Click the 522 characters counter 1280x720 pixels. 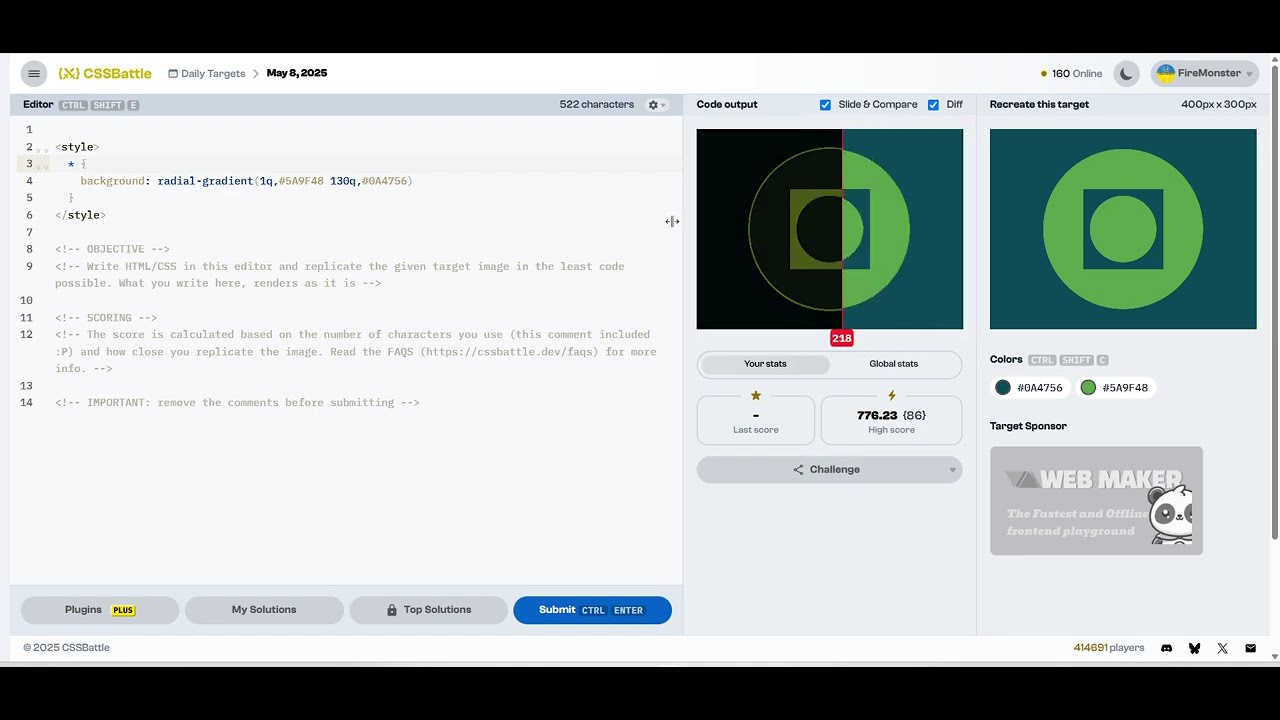coord(597,105)
